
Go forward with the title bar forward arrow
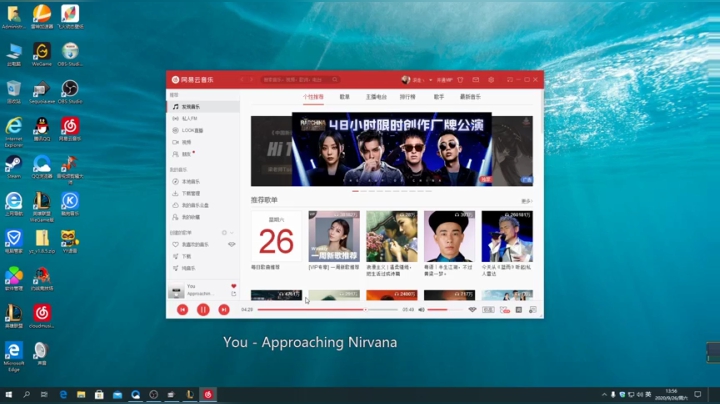pyautogui.click(x=252, y=80)
